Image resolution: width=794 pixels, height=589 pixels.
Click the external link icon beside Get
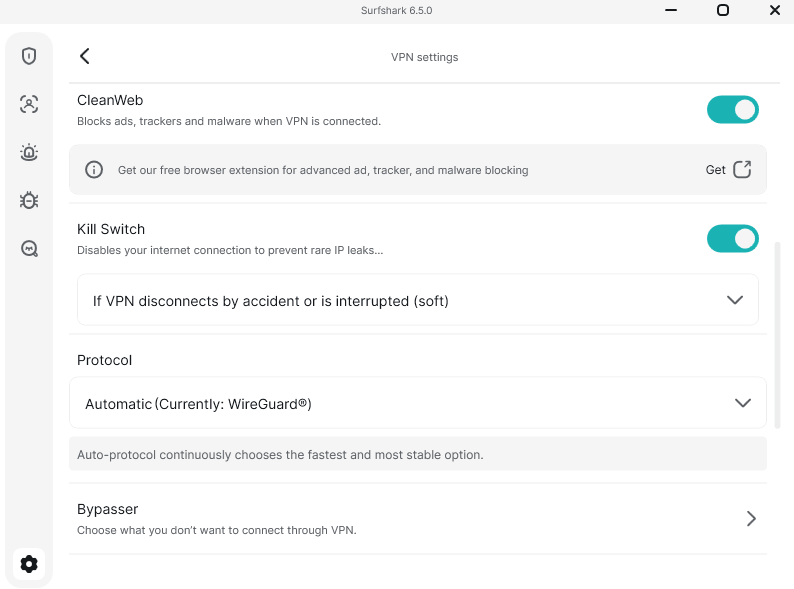742,169
